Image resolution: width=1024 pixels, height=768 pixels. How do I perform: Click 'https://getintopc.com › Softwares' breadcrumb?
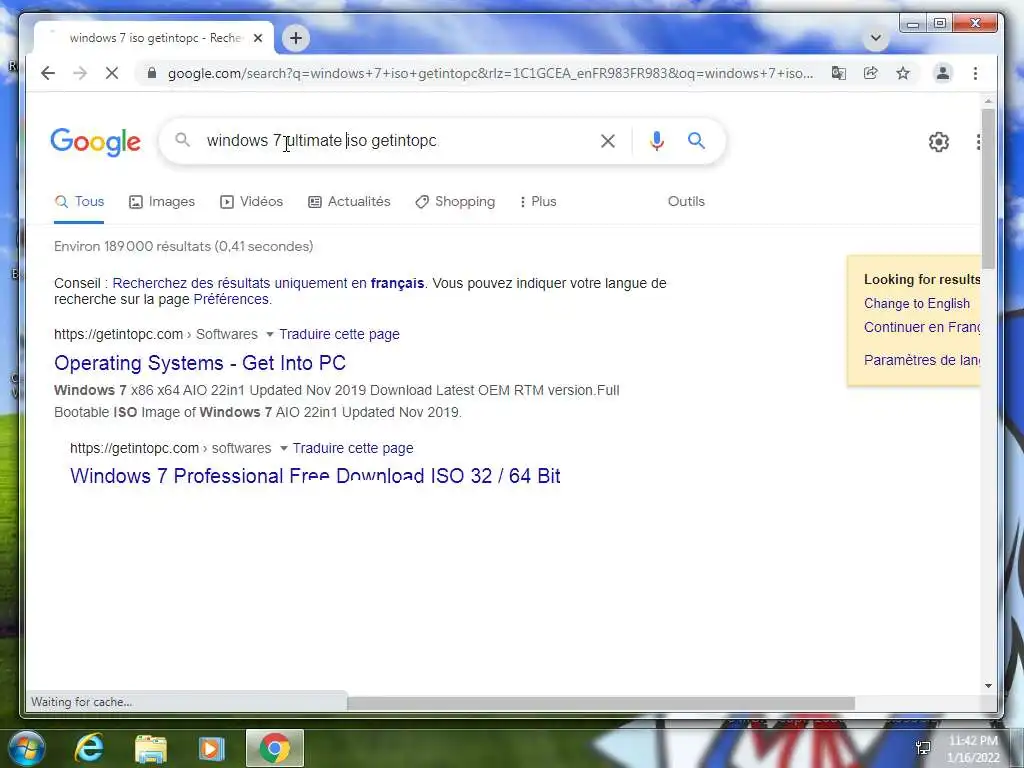[x=155, y=334]
